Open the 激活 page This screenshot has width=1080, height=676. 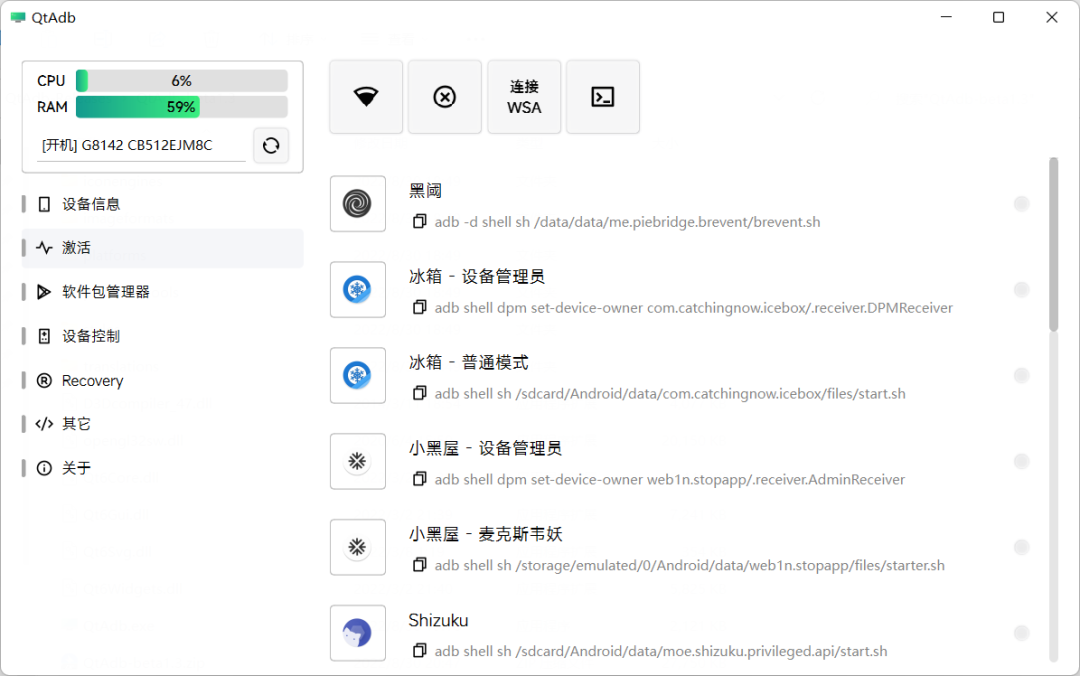163,247
